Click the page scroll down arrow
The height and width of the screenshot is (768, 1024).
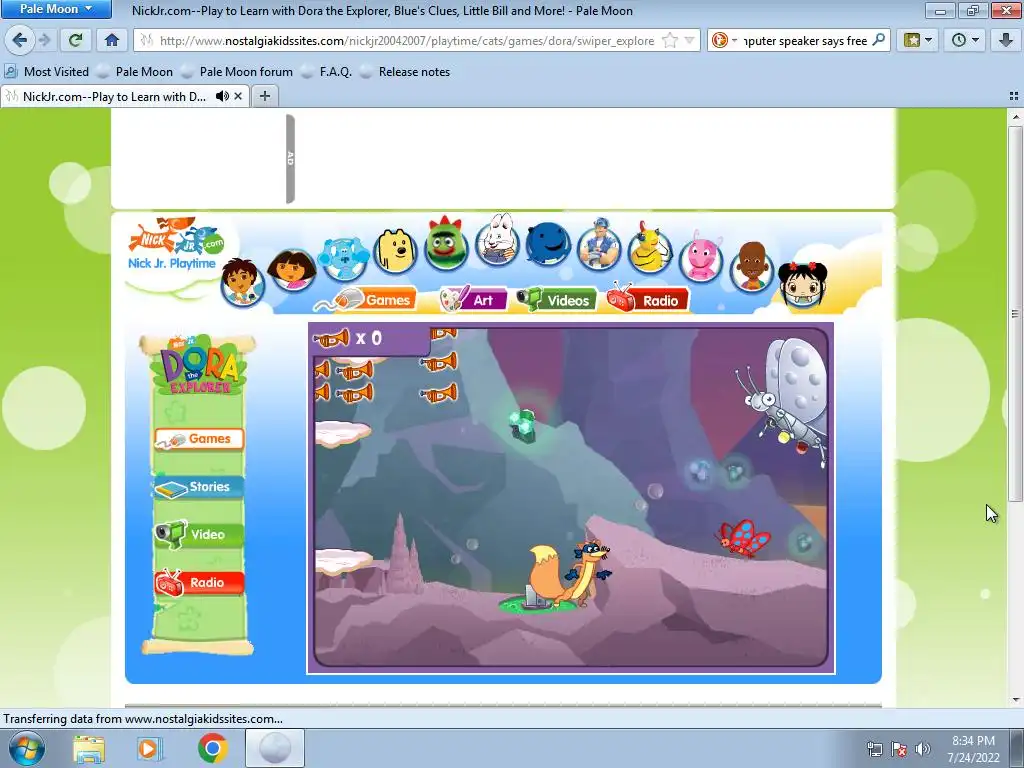1016,700
